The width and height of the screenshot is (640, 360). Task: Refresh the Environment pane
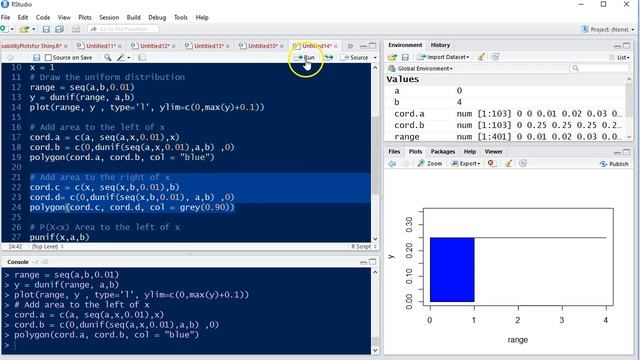tap(495, 57)
